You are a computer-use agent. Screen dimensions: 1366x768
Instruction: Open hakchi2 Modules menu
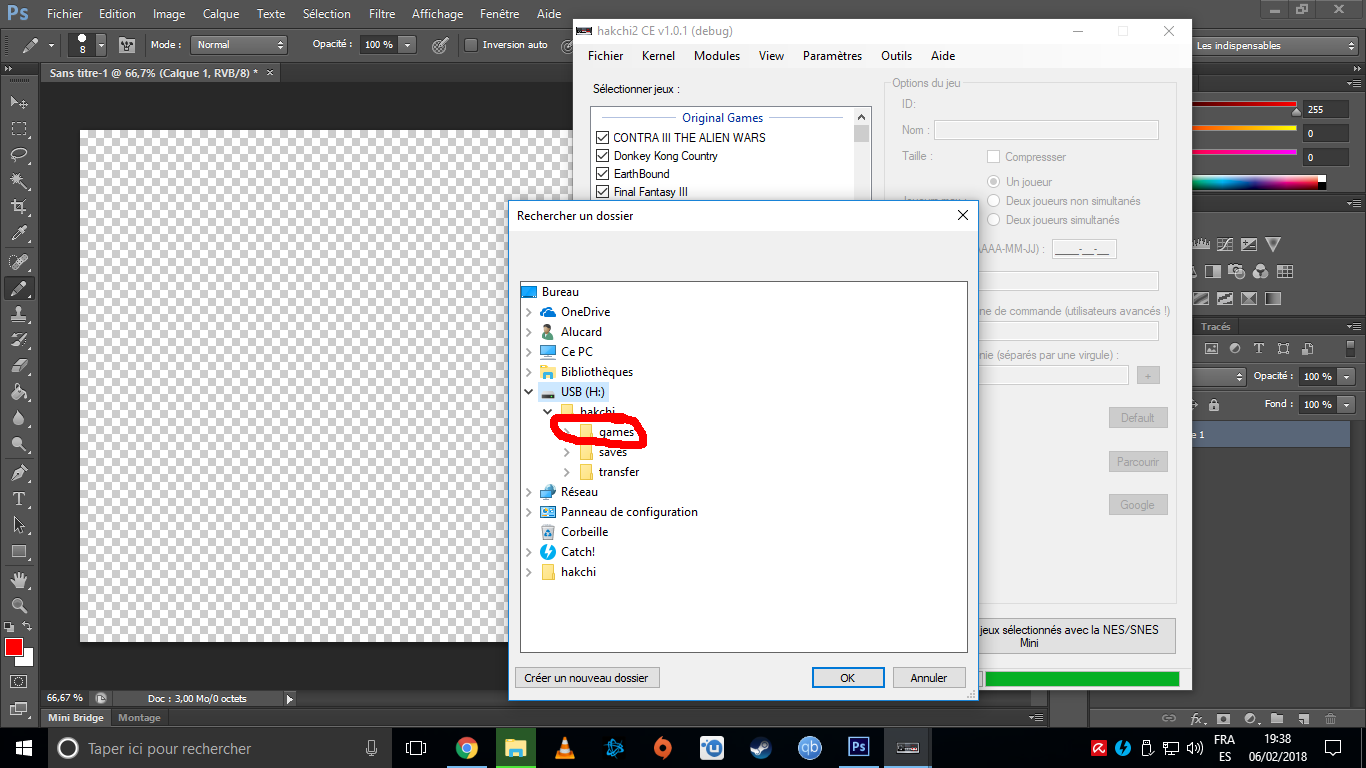click(x=717, y=56)
